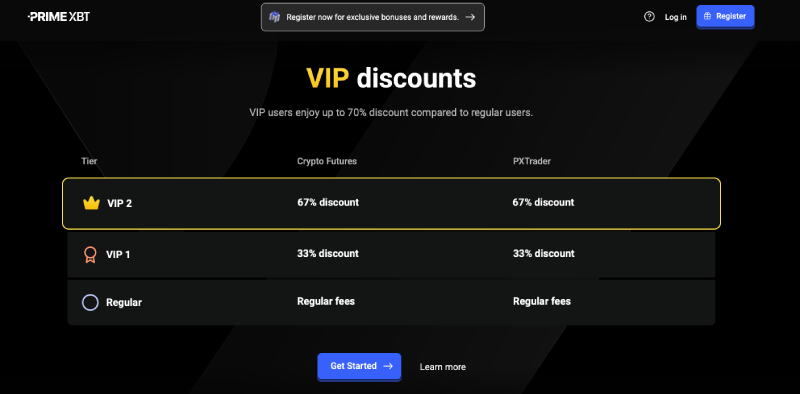Open the help question mark icon
Screen dimensions: 800x394
pos(649,17)
